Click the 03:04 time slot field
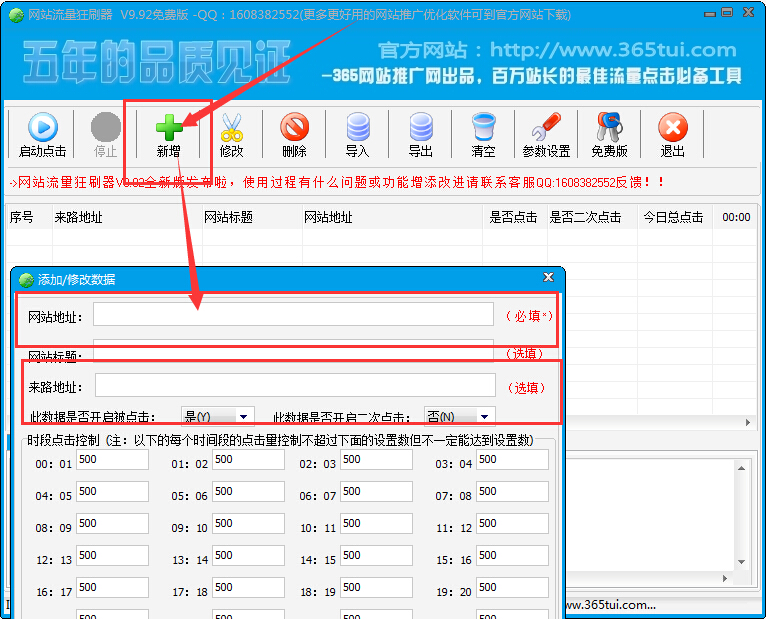 (x=512, y=460)
